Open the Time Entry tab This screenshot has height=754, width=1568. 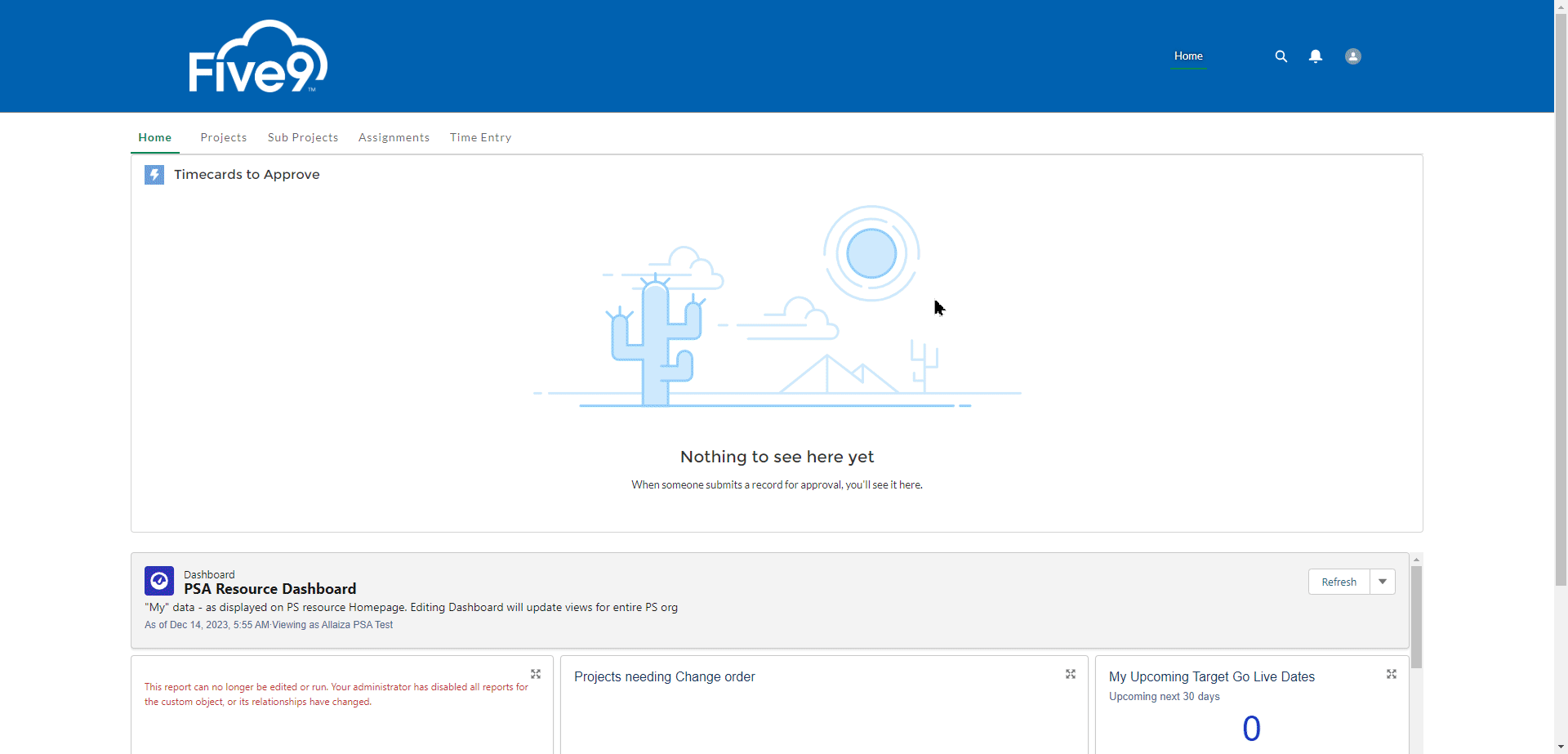(480, 137)
